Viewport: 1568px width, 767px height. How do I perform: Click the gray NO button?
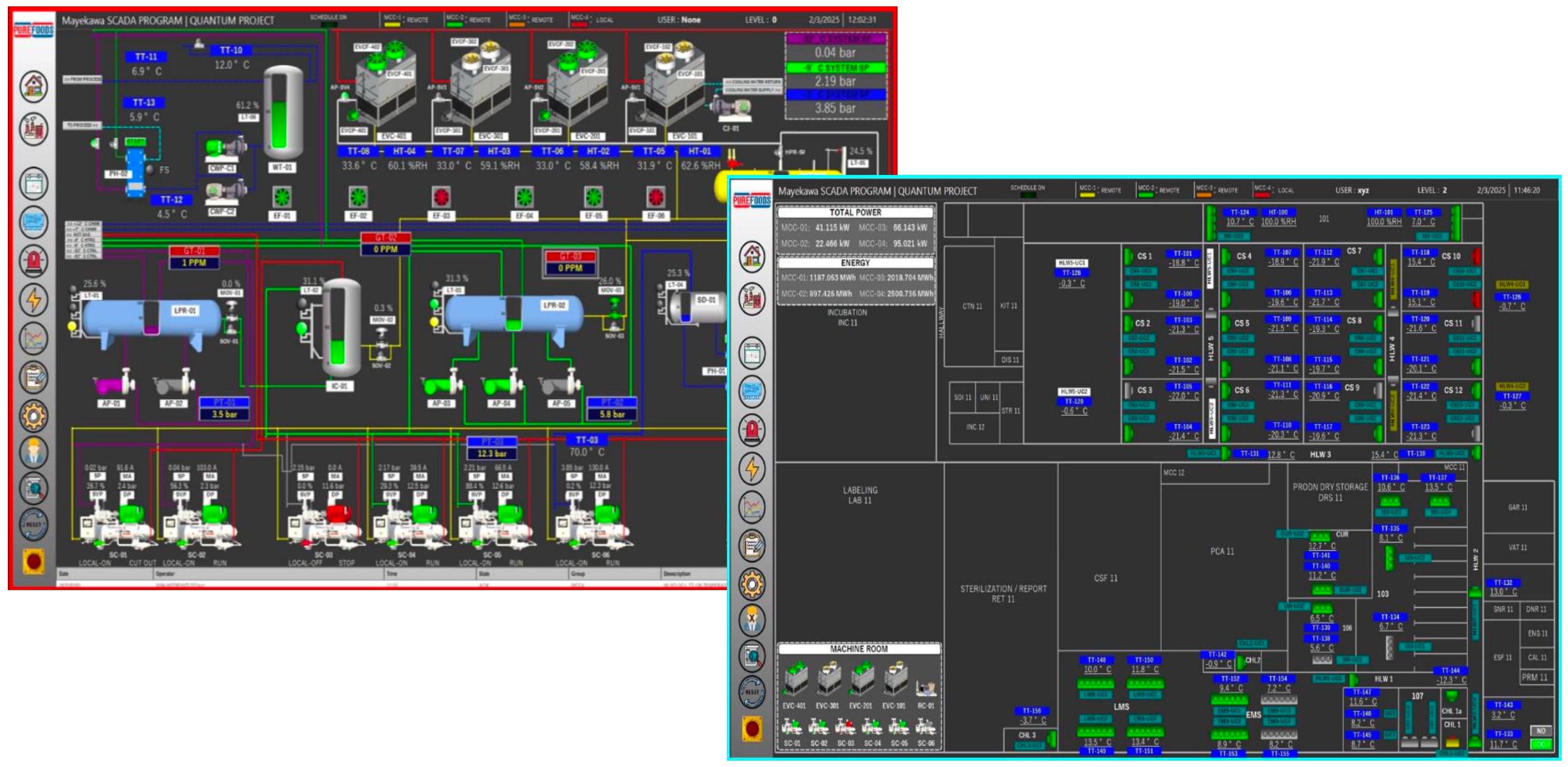point(1540,730)
